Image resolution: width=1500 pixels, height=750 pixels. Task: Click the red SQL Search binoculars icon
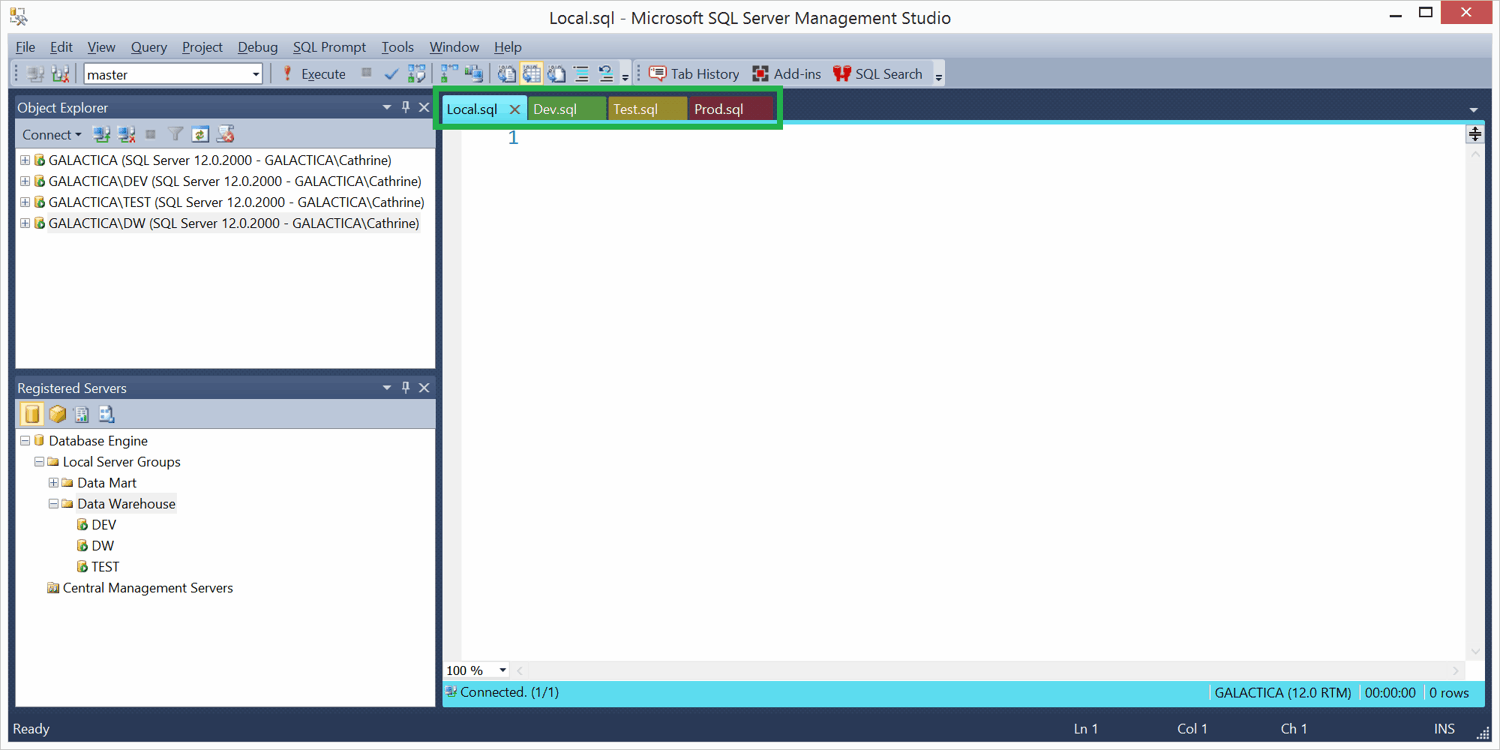point(842,74)
